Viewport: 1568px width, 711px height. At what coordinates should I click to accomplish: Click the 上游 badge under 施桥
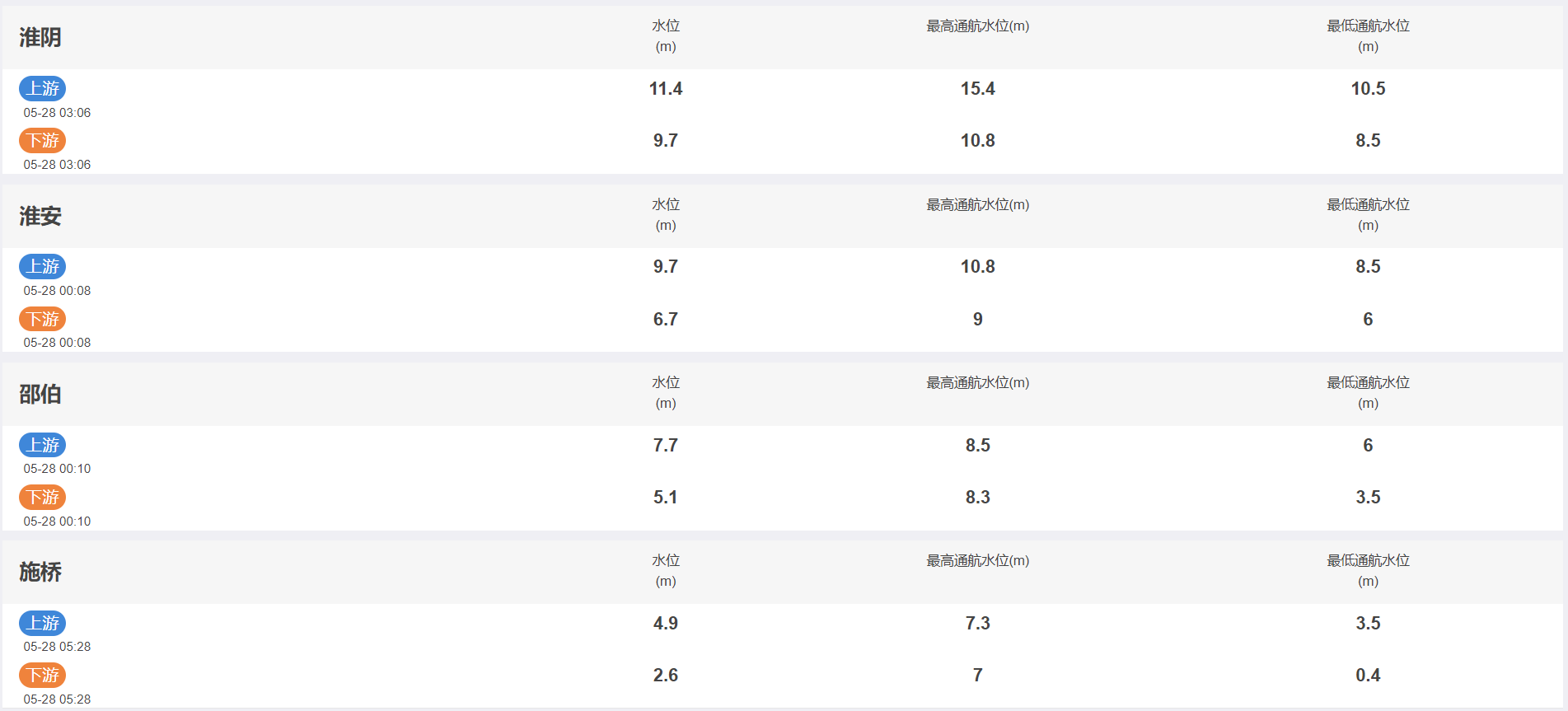(43, 623)
